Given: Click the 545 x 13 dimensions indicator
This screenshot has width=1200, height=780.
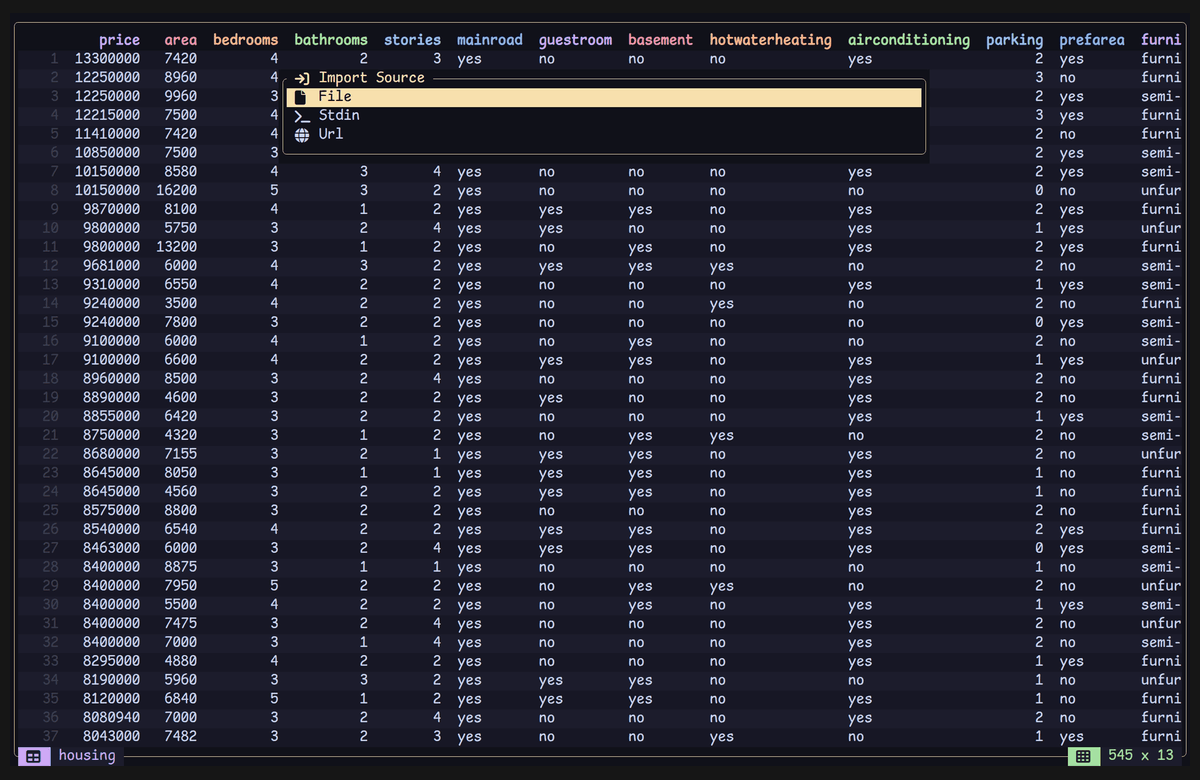Looking at the screenshot, I should point(1141,755).
